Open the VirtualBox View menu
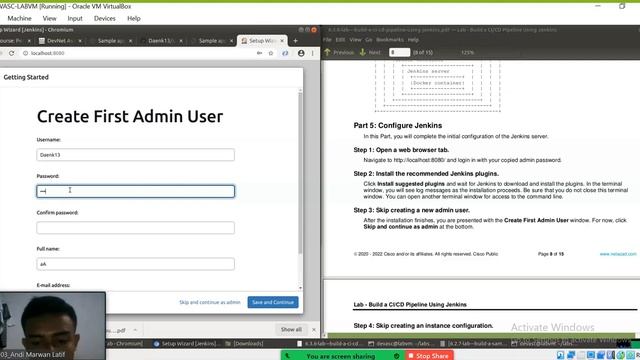This screenshot has width=640, height=360. coord(49,18)
